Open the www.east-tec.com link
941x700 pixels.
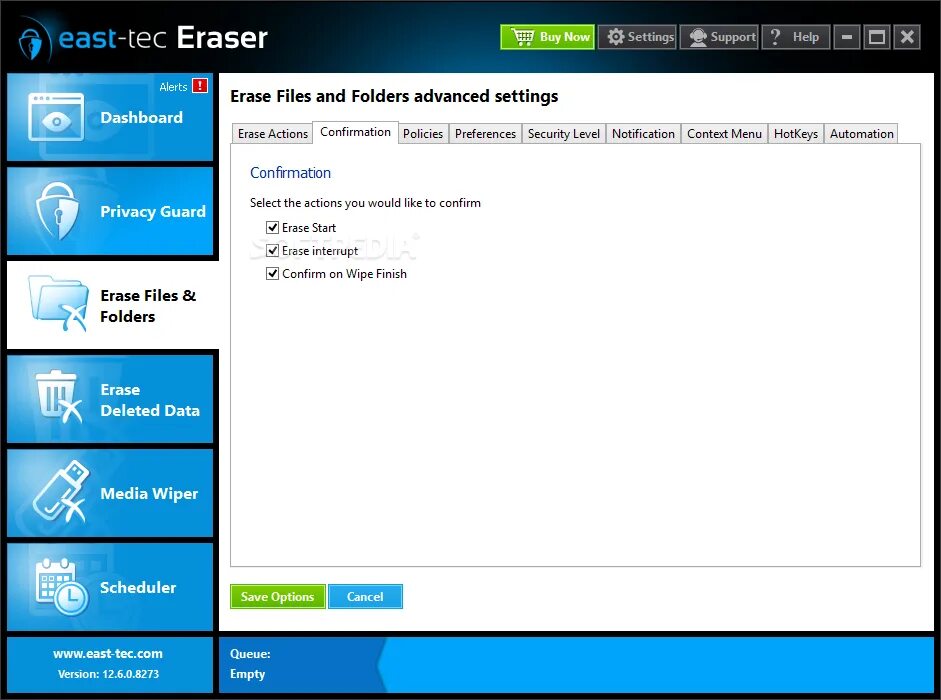[x=108, y=653]
